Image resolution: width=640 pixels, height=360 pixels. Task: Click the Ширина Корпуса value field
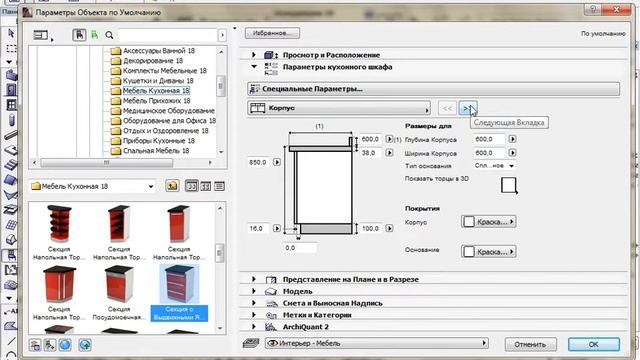(x=490, y=153)
